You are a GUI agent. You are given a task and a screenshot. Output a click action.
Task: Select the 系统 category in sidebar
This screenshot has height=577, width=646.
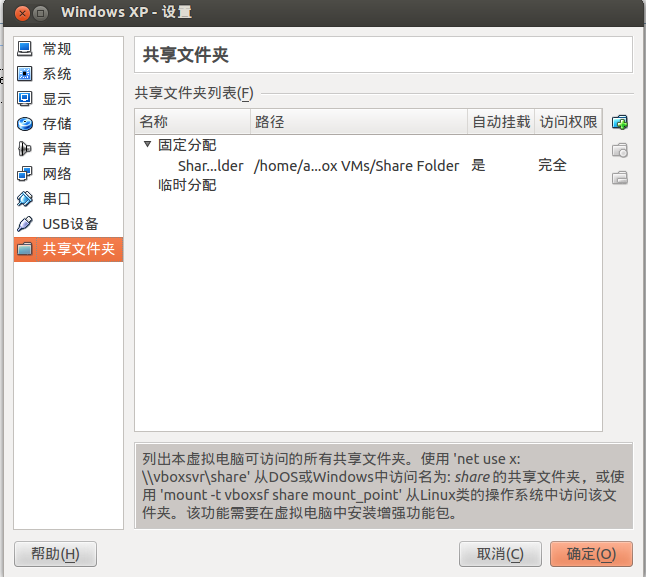[x=56, y=74]
